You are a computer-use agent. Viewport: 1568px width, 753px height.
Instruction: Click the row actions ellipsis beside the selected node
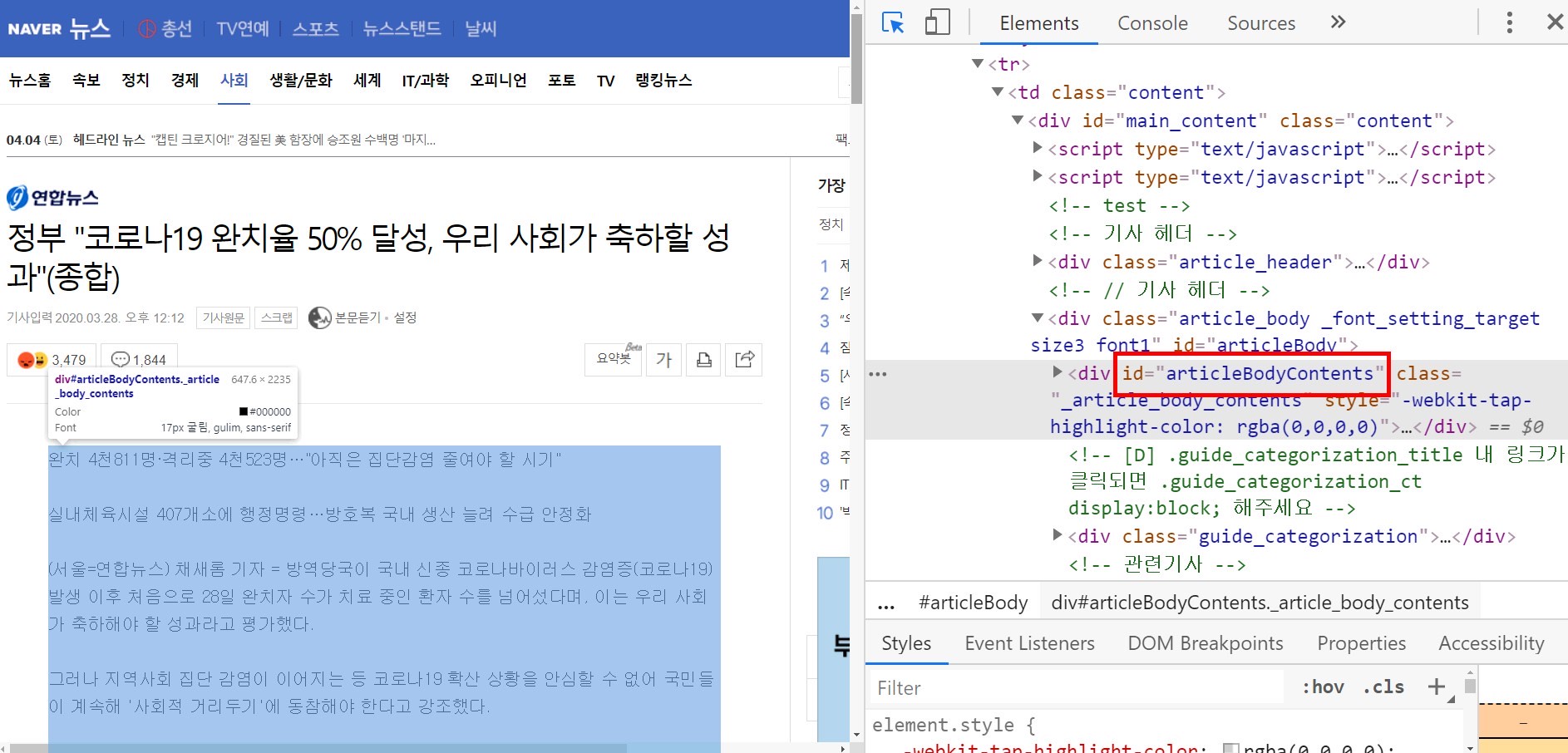click(x=878, y=374)
